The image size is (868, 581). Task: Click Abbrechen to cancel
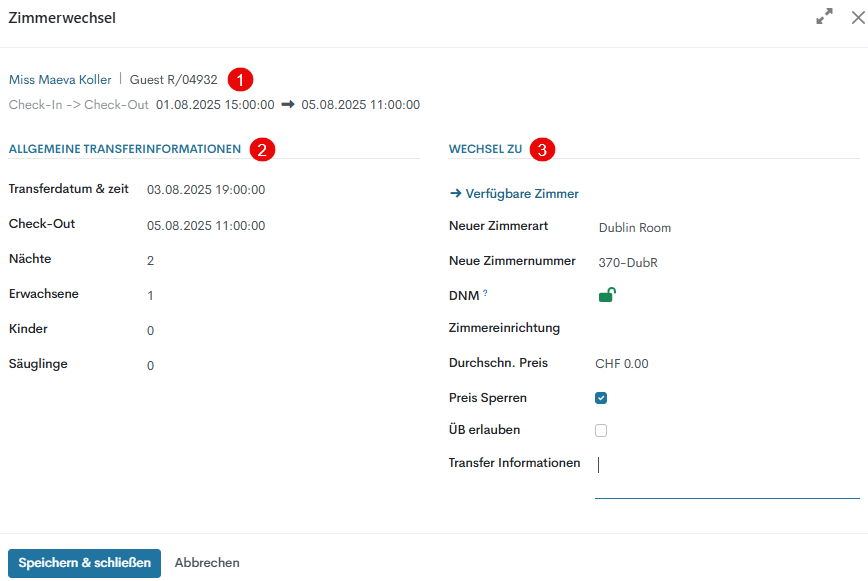[207, 563]
